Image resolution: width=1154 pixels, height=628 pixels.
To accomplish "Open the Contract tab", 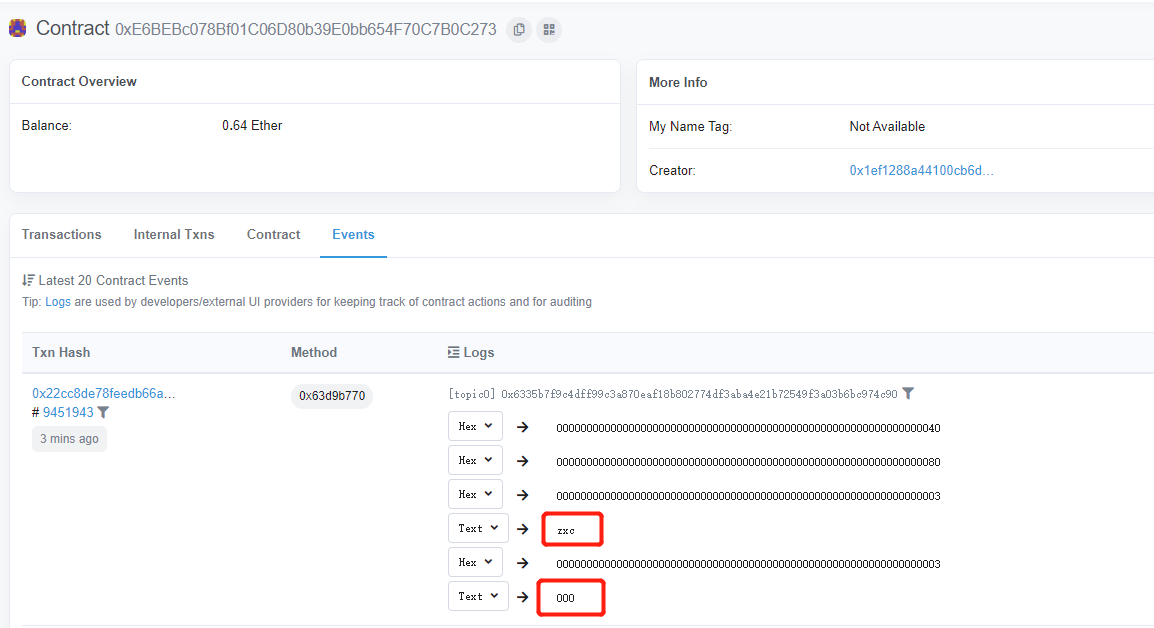I will point(273,234).
